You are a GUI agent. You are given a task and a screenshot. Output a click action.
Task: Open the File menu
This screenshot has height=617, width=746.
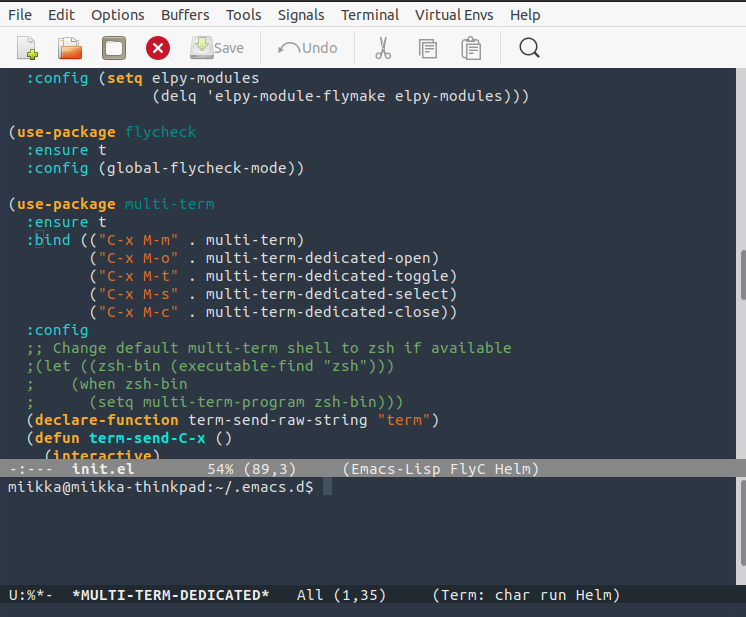20,15
